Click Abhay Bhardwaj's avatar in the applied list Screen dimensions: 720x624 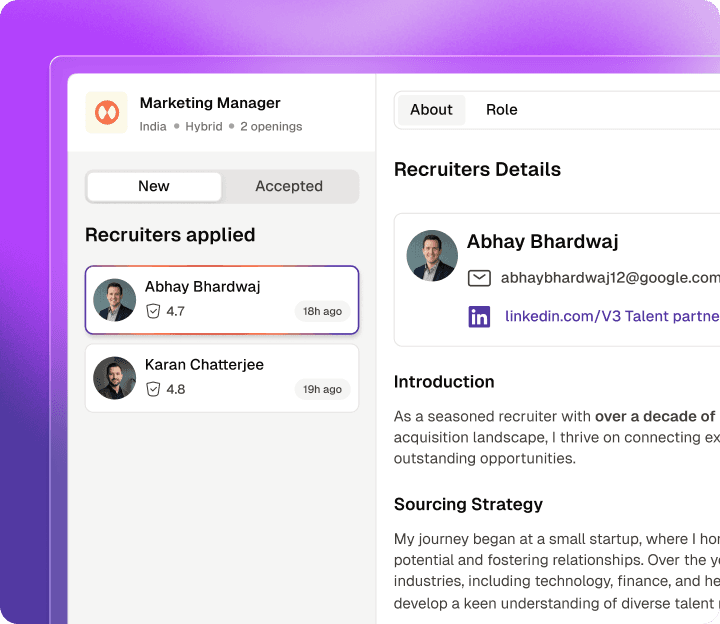pyautogui.click(x=114, y=300)
